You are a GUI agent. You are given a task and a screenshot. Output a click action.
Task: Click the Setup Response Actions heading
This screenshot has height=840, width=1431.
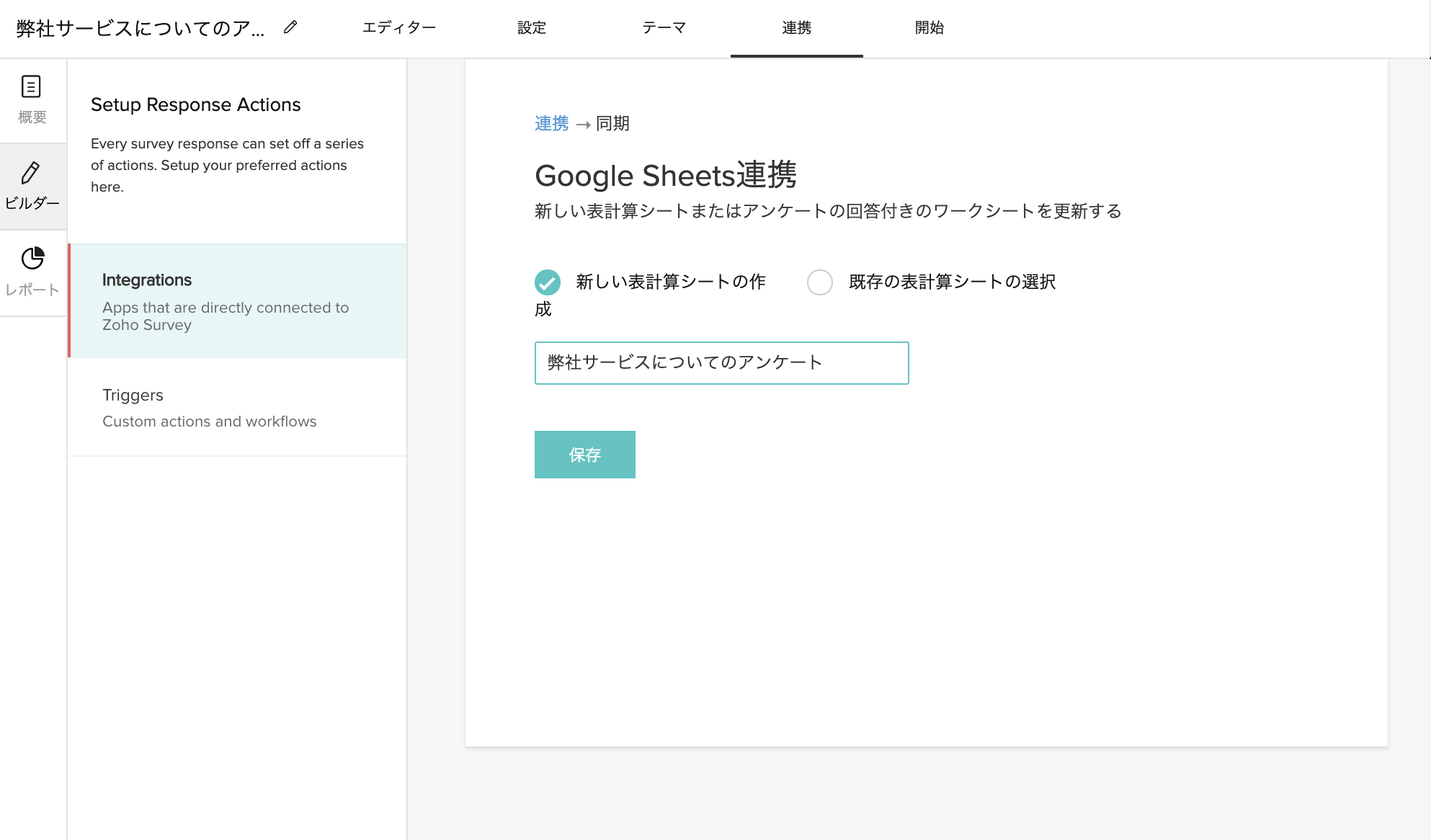coord(195,104)
